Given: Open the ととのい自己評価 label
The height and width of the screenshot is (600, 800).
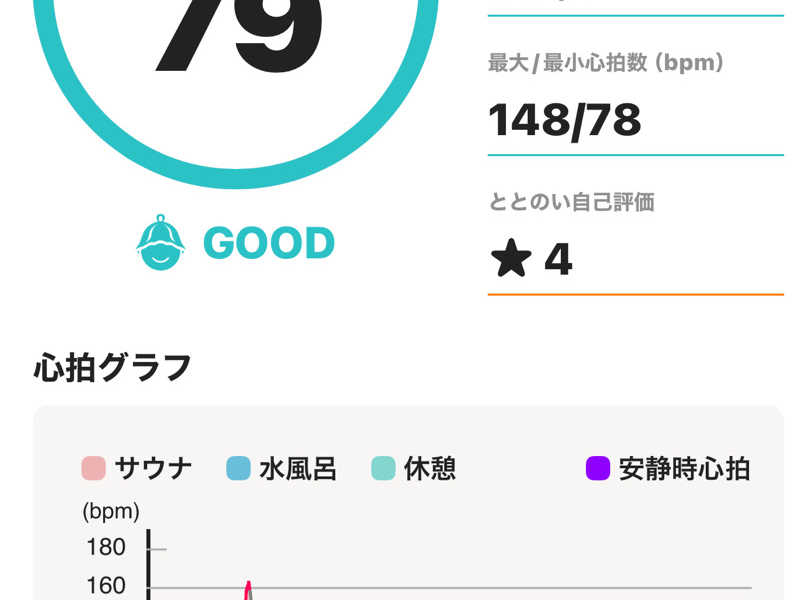Looking at the screenshot, I should pyautogui.click(x=571, y=202).
